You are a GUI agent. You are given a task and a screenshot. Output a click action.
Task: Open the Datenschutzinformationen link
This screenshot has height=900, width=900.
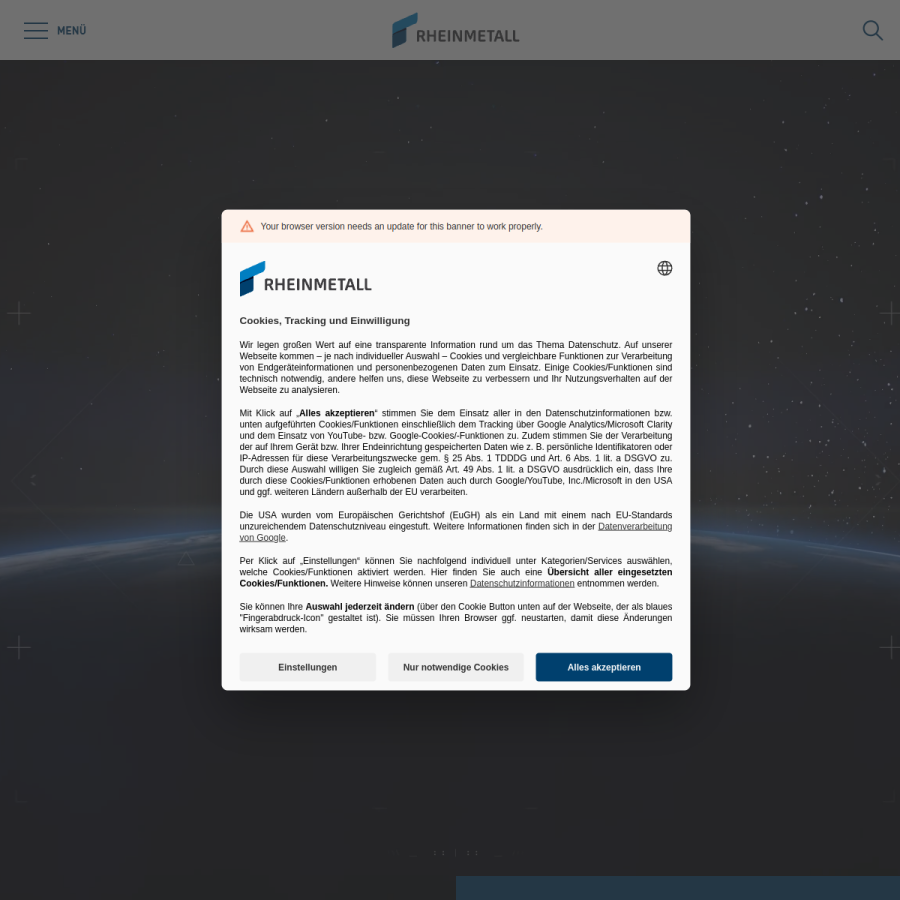(x=522, y=583)
